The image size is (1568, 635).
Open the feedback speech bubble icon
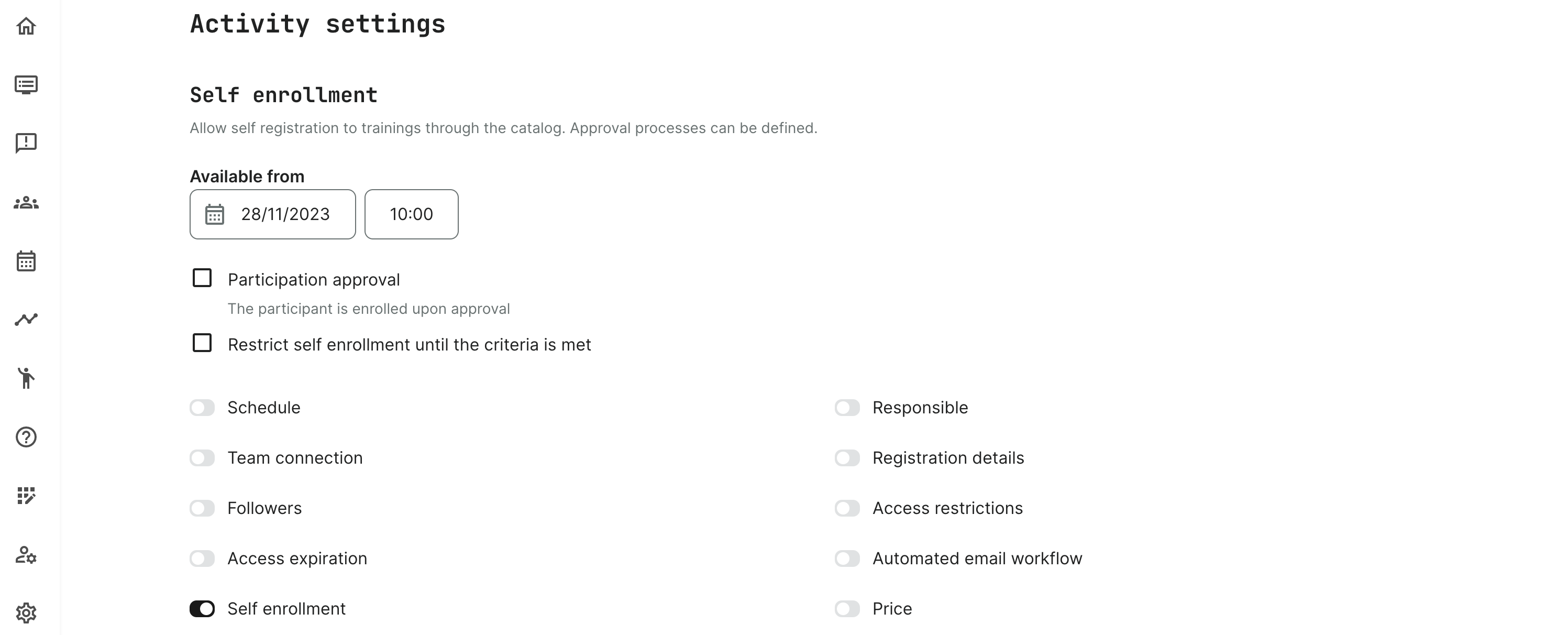pos(26,143)
